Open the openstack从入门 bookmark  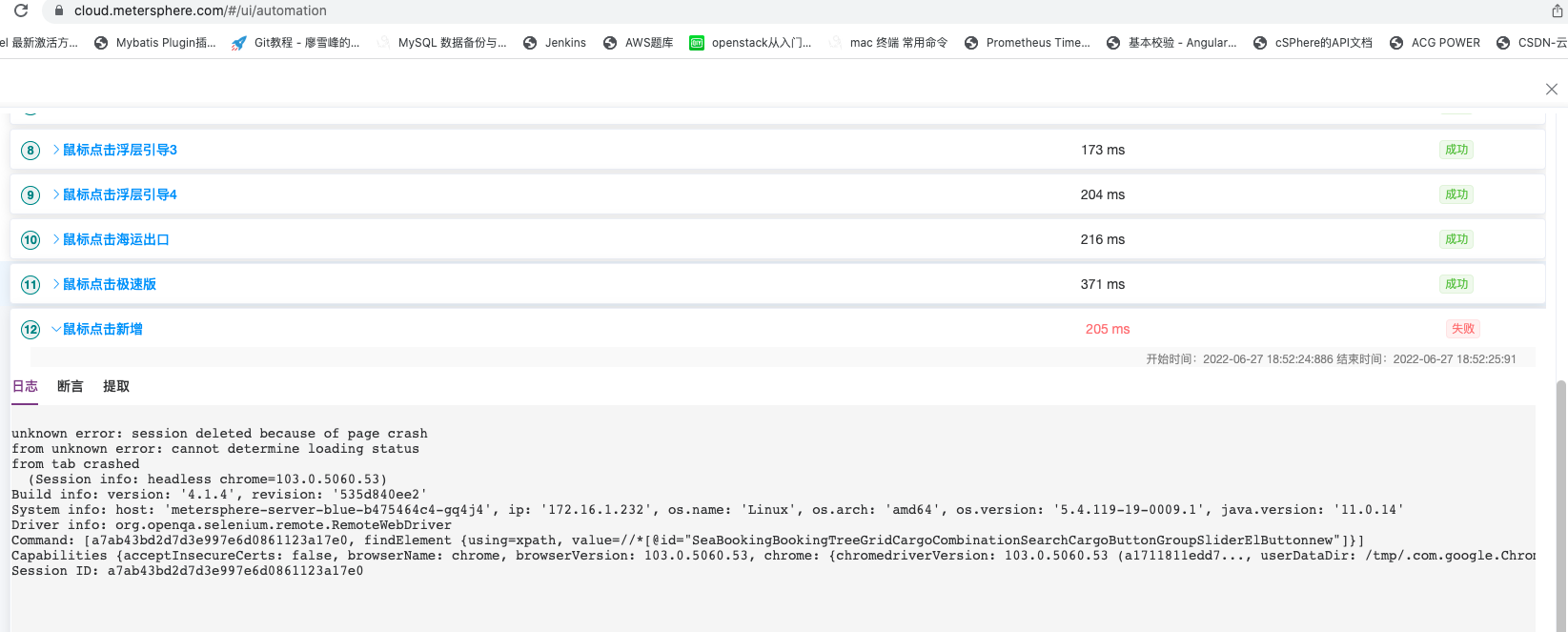(751, 43)
